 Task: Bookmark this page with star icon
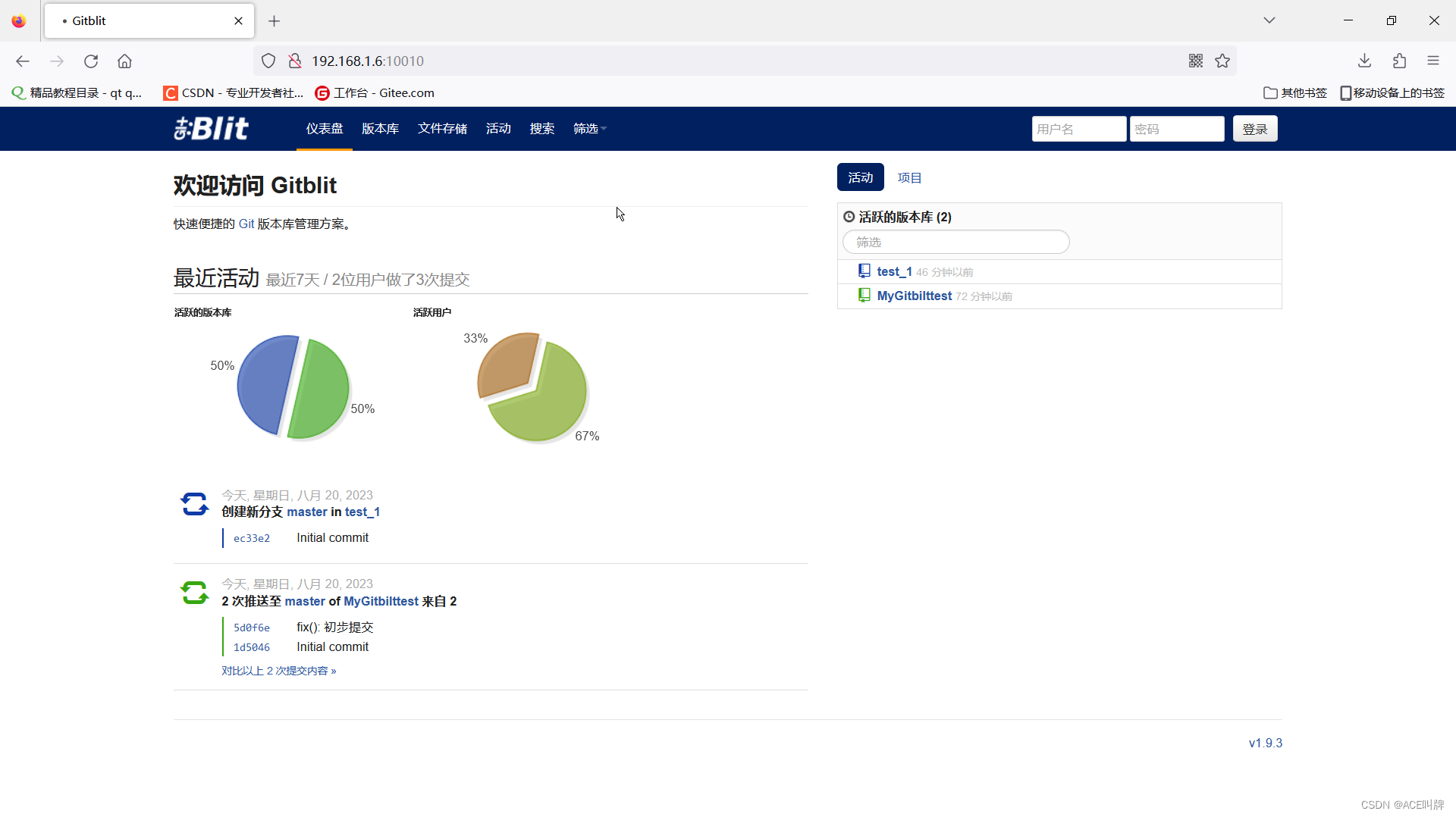[x=1222, y=61]
